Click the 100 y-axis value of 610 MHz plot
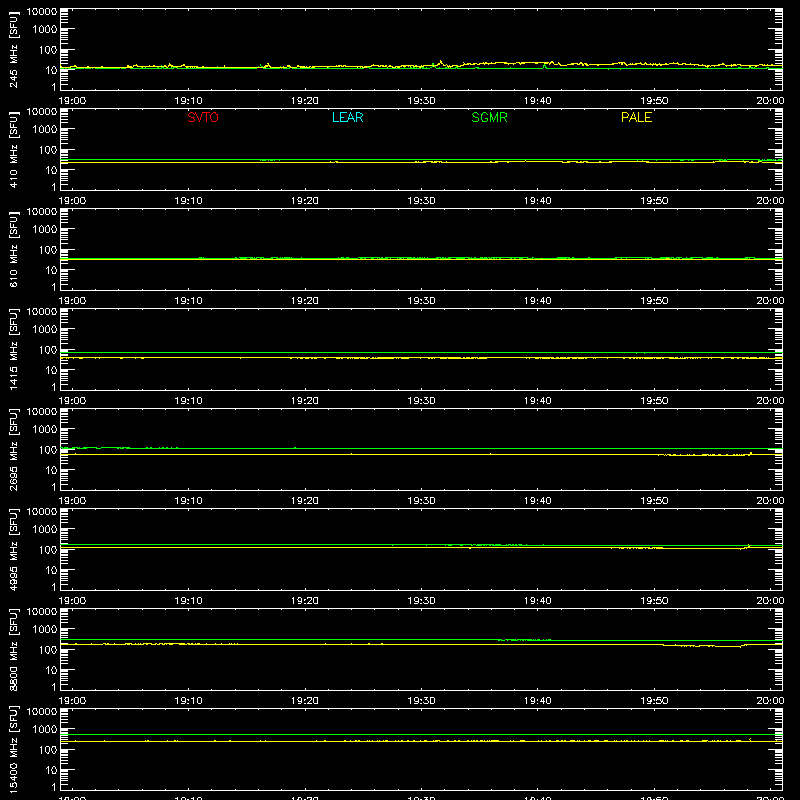Viewport: 800px width, 800px height. [48, 250]
